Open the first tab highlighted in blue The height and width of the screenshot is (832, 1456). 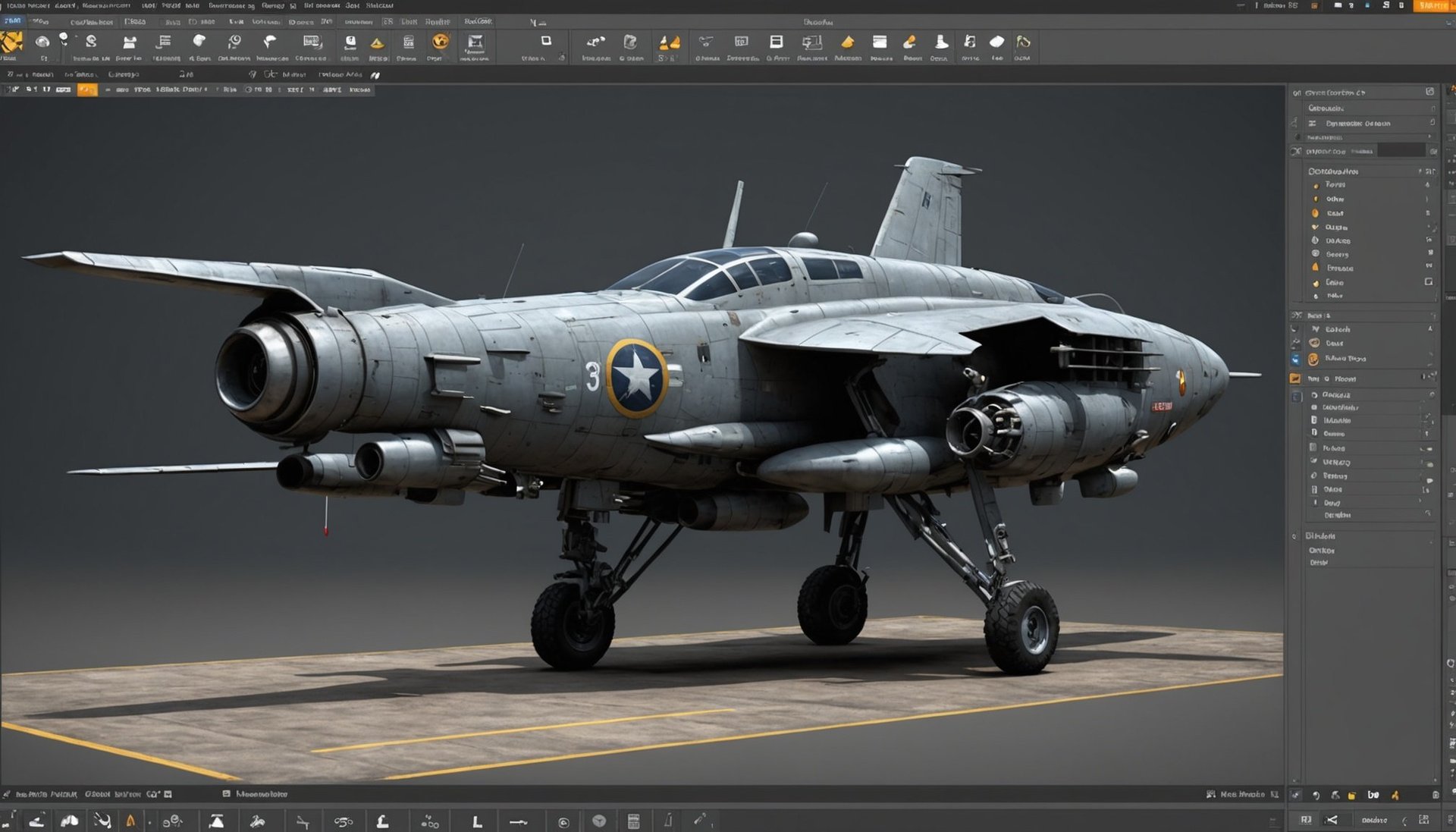12,21
